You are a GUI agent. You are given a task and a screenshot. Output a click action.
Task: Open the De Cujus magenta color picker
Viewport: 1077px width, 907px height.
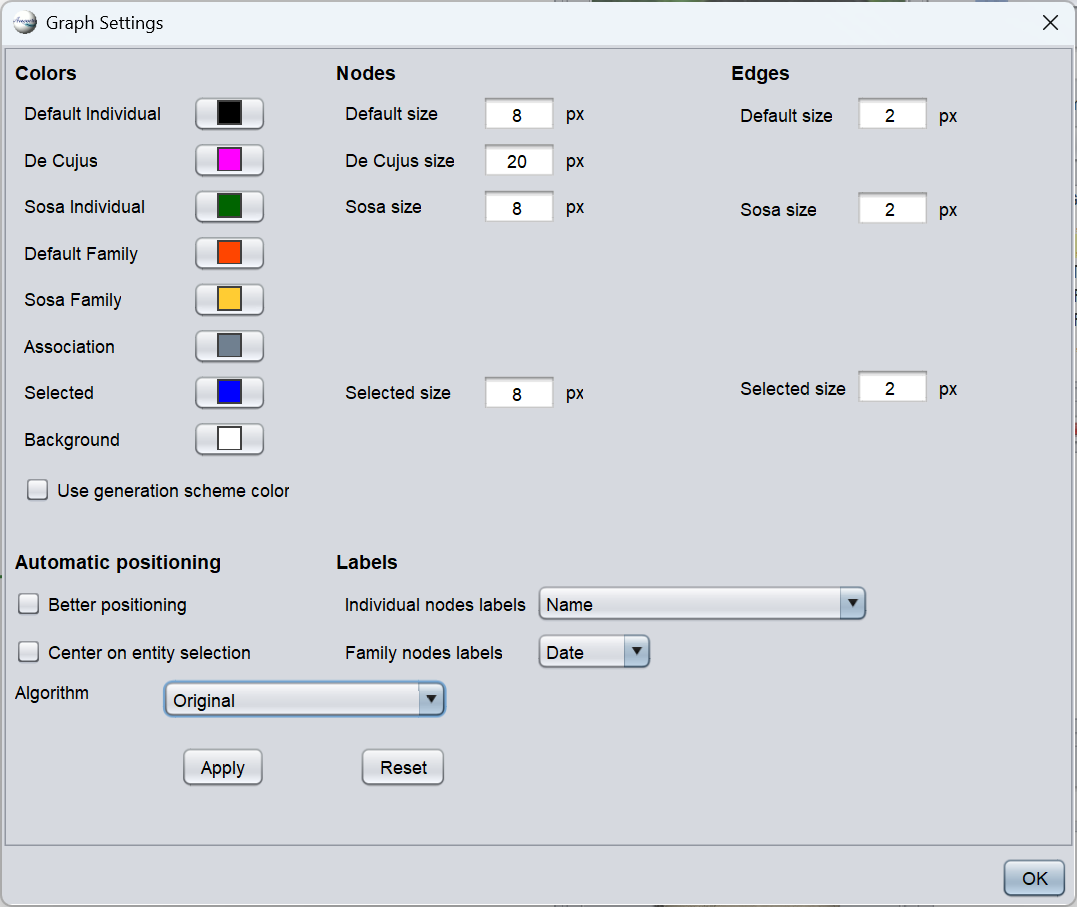tap(229, 160)
